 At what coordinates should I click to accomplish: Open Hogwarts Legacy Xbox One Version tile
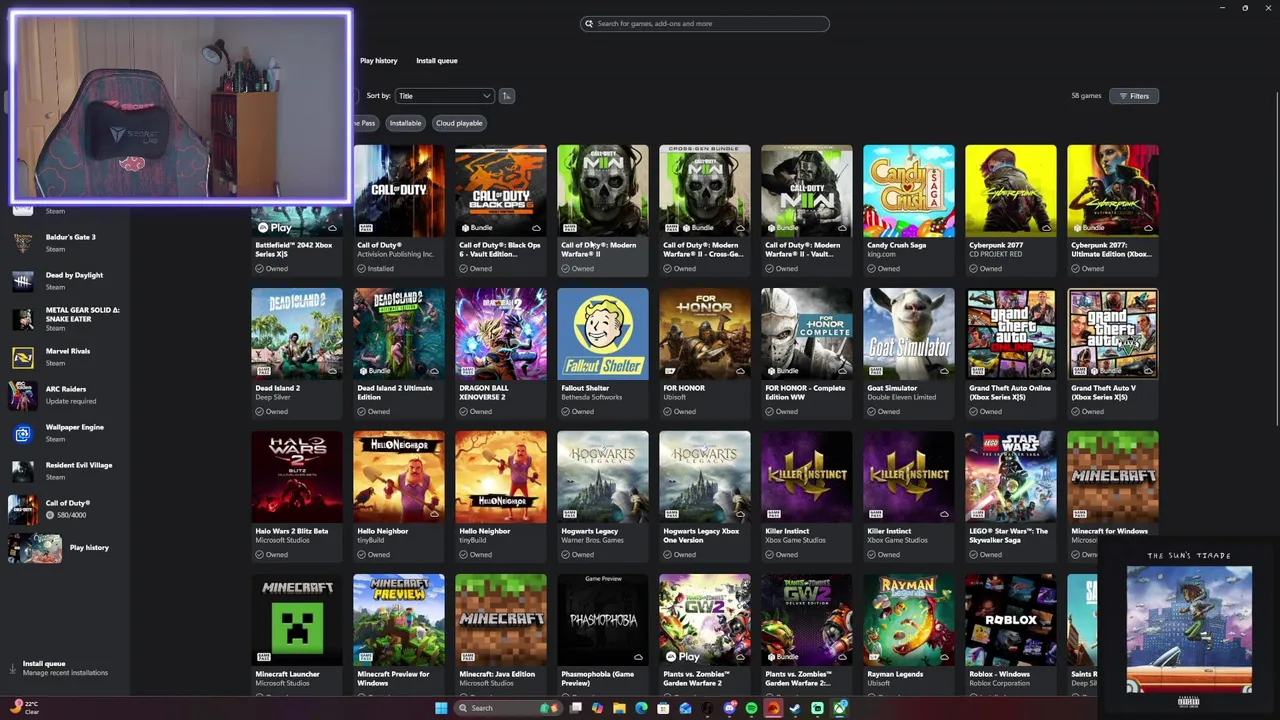tap(704, 496)
